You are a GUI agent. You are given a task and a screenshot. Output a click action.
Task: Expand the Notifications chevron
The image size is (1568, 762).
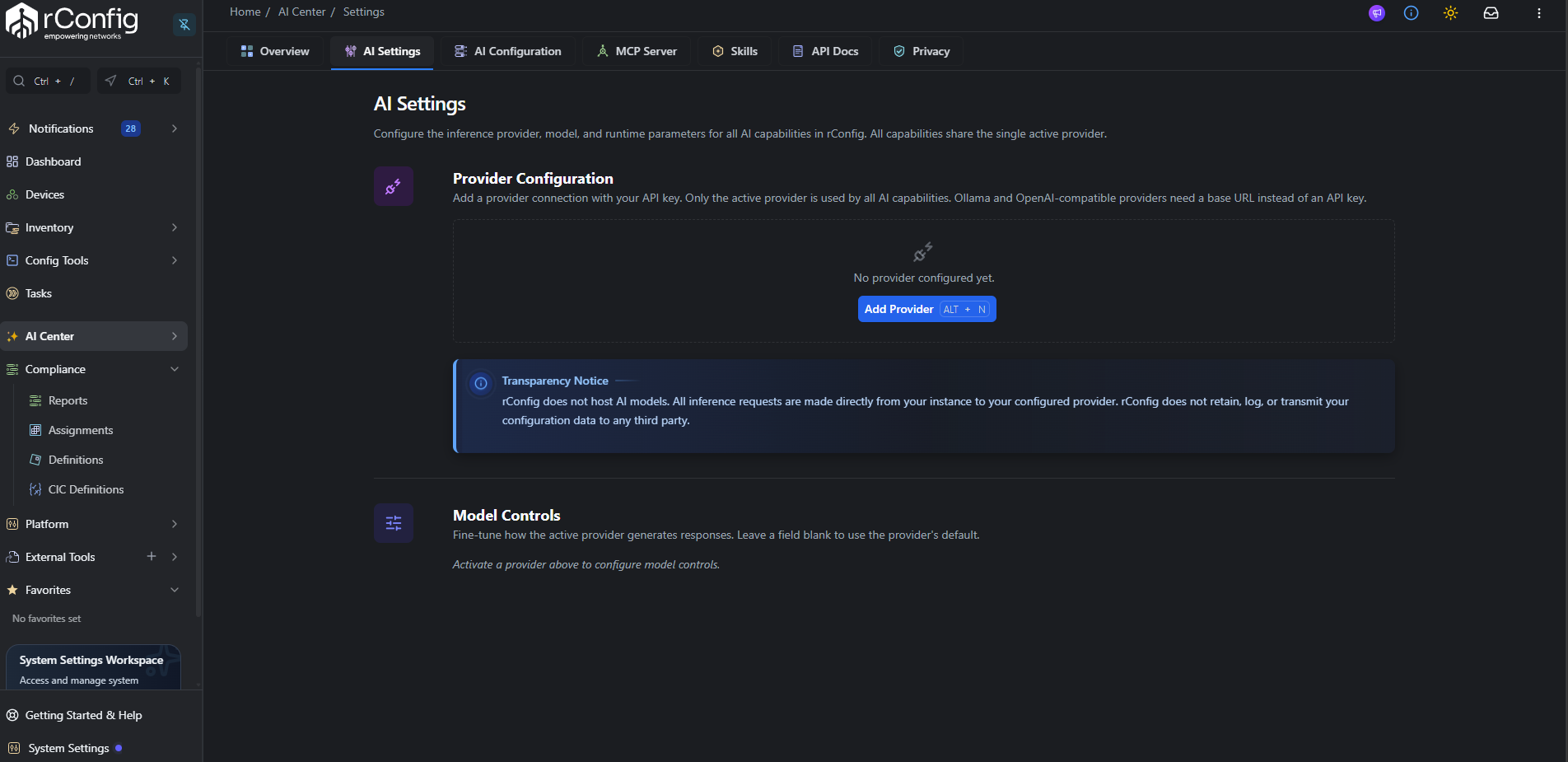175,129
